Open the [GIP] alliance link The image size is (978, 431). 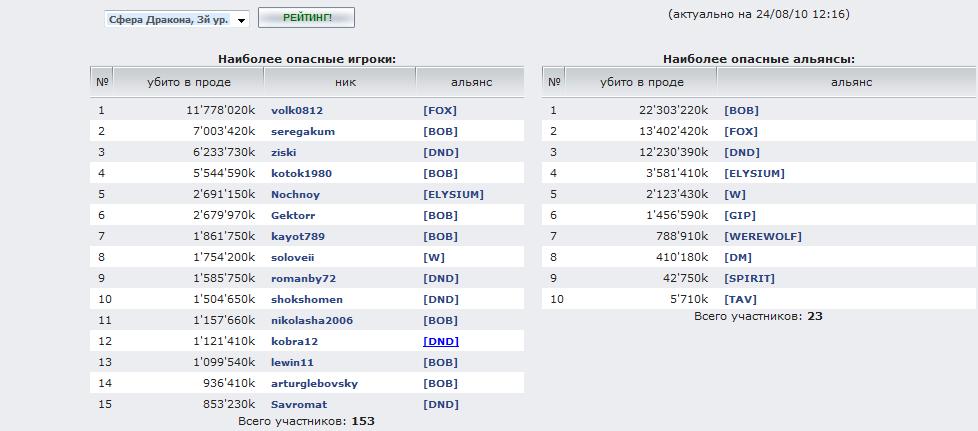click(740, 215)
